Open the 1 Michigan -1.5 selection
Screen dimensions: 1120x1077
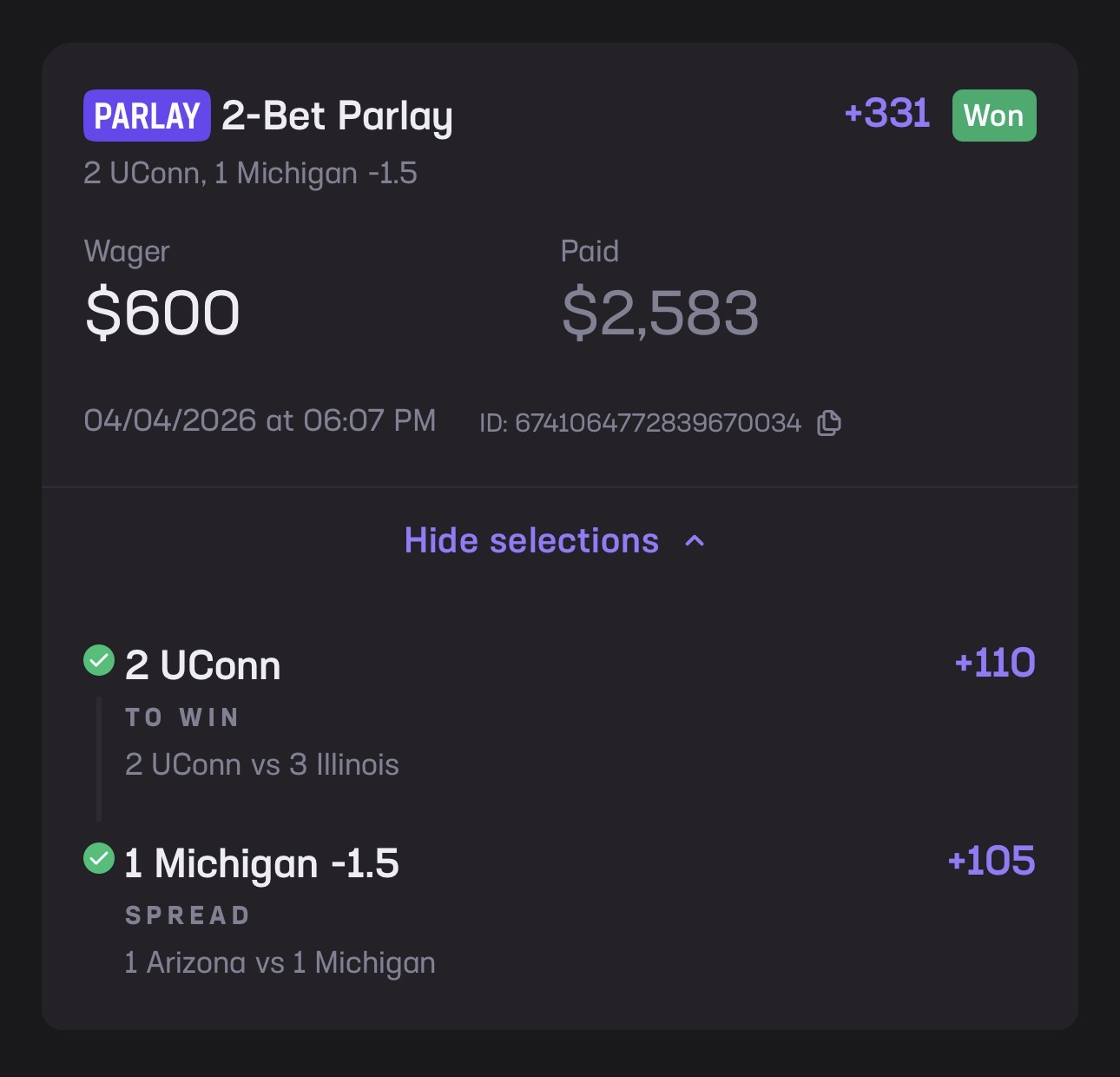click(x=261, y=864)
